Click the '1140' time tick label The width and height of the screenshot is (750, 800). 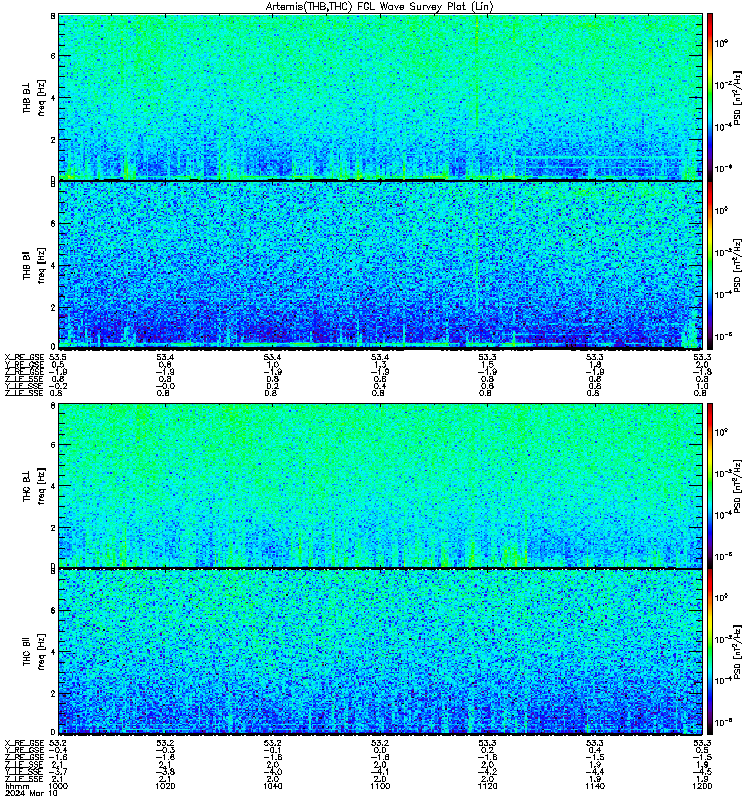[595, 786]
